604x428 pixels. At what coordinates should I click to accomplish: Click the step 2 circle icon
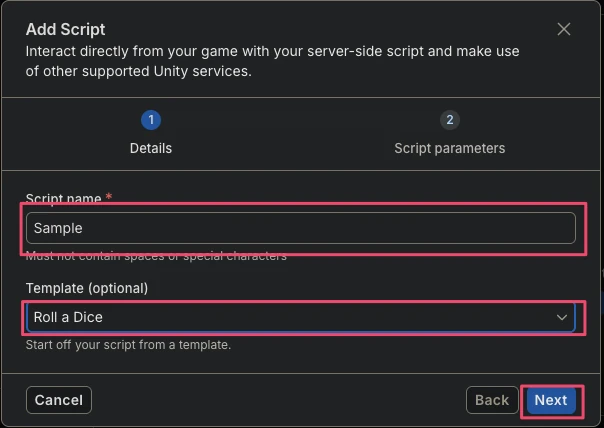(x=450, y=120)
